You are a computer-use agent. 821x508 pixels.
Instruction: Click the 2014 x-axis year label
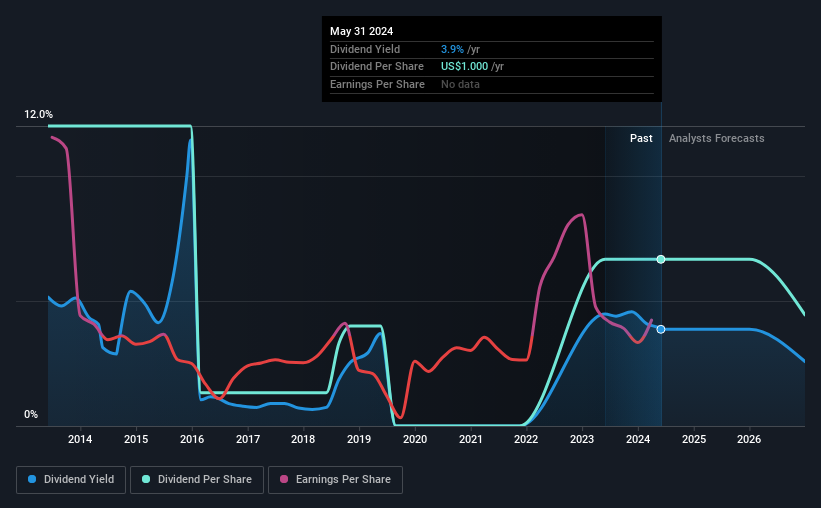[x=80, y=439]
